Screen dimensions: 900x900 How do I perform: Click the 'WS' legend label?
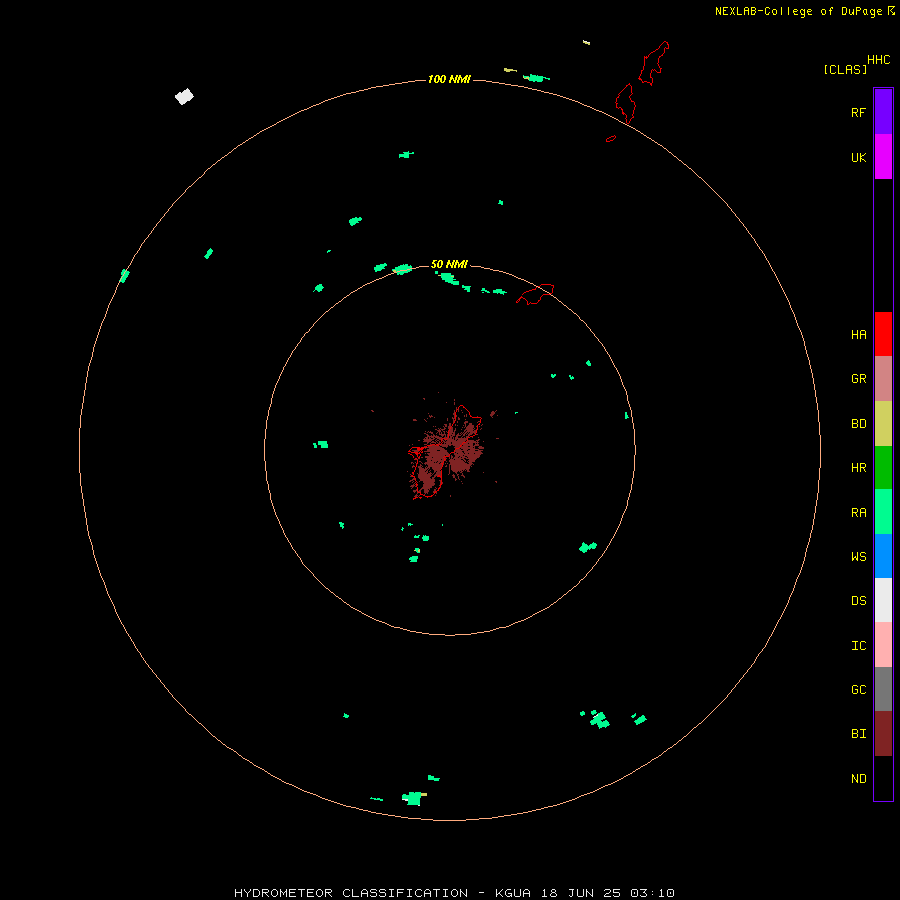click(x=858, y=557)
